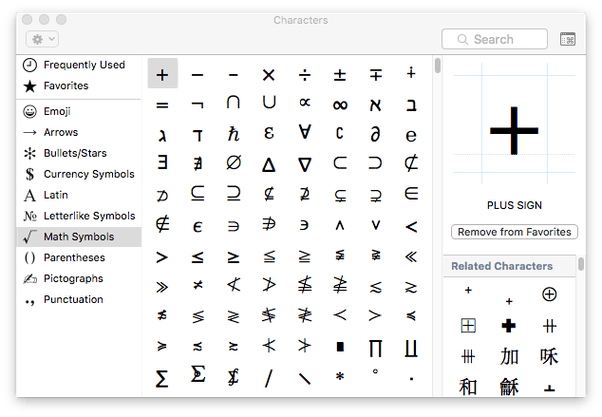Pick the infinity ∞ symbol

340,104
